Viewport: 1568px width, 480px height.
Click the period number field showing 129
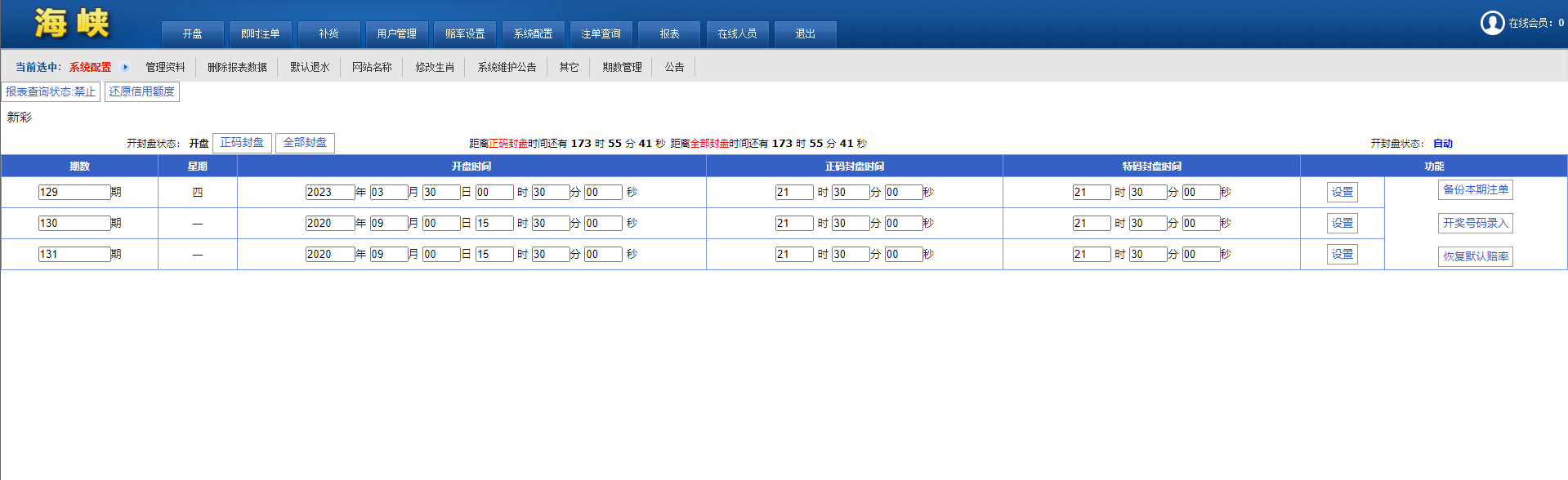tap(74, 192)
